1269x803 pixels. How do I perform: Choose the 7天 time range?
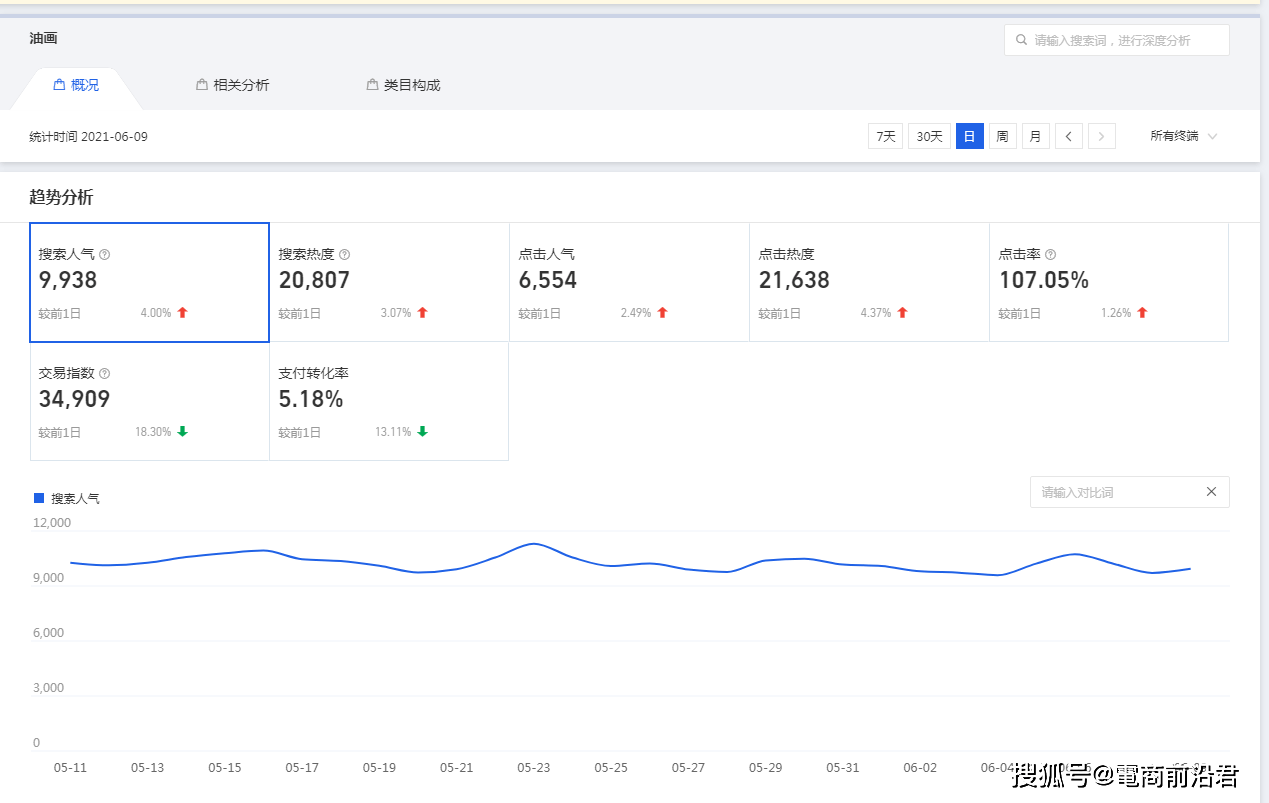click(x=885, y=136)
